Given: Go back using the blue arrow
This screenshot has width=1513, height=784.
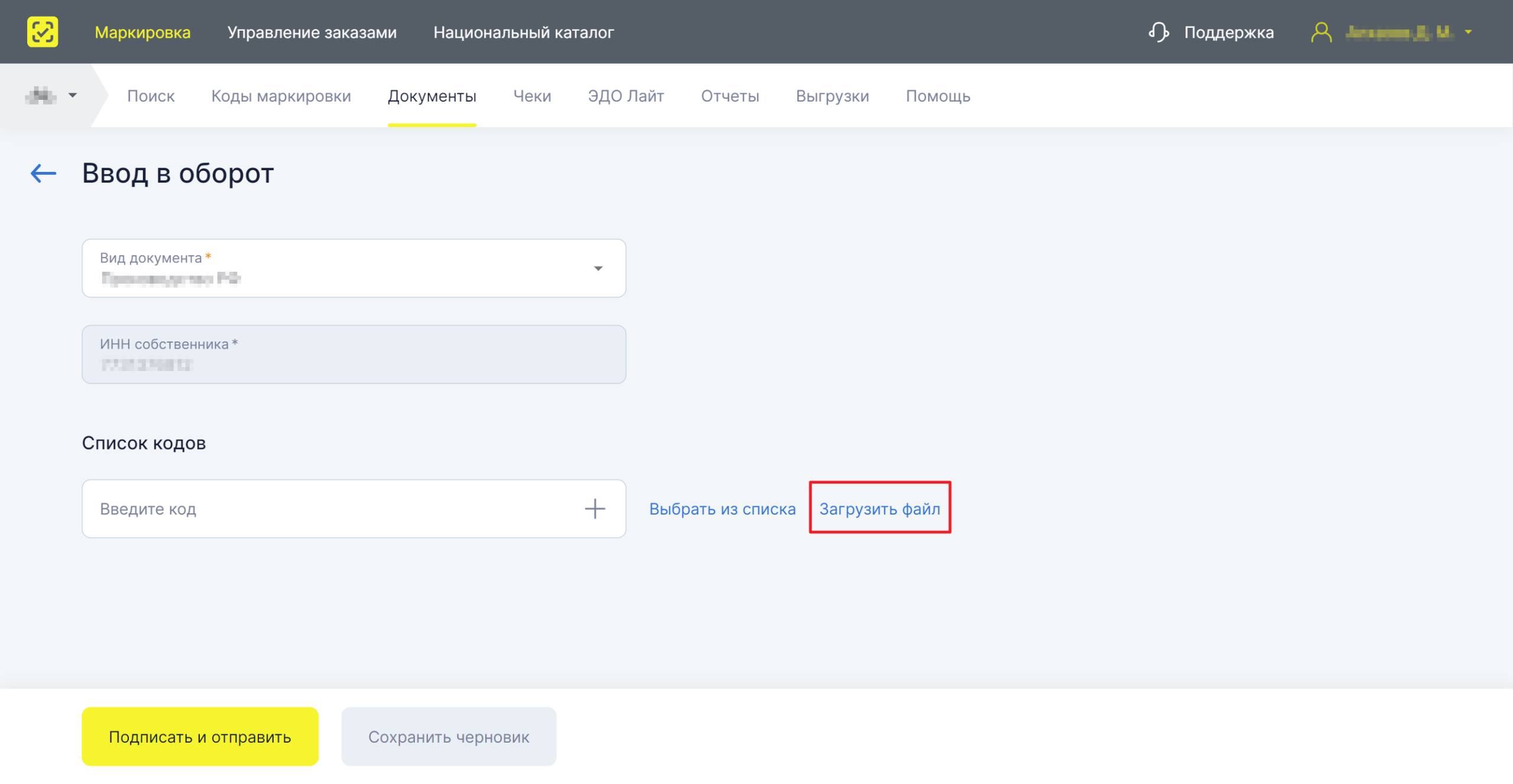Looking at the screenshot, I should pyautogui.click(x=43, y=173).
